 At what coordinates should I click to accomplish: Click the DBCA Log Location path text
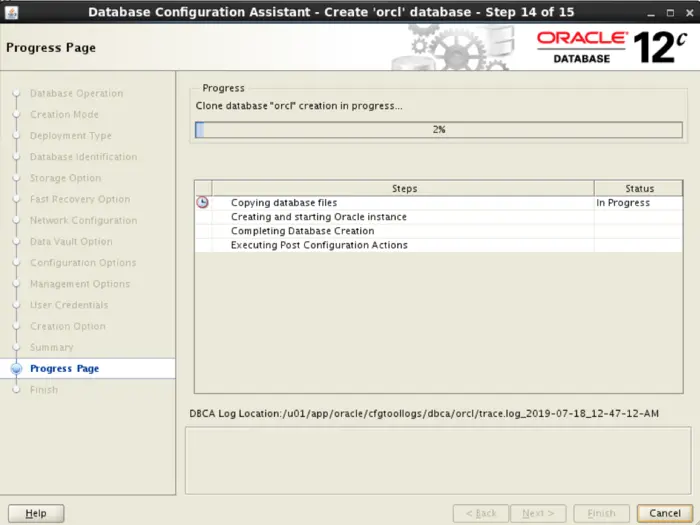tap(424, 414)
